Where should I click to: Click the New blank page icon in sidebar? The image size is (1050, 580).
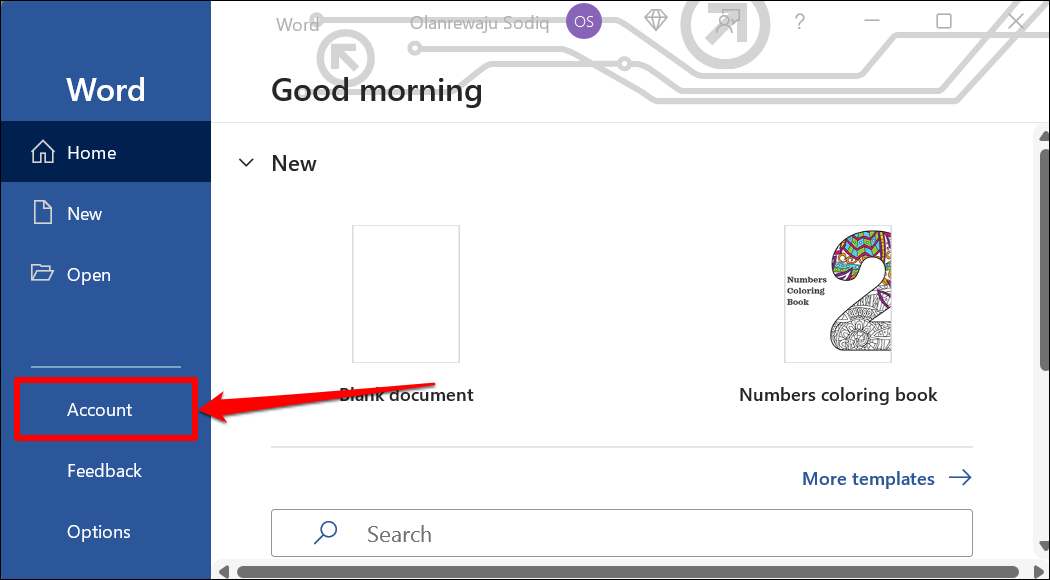(x=42, y=213)
